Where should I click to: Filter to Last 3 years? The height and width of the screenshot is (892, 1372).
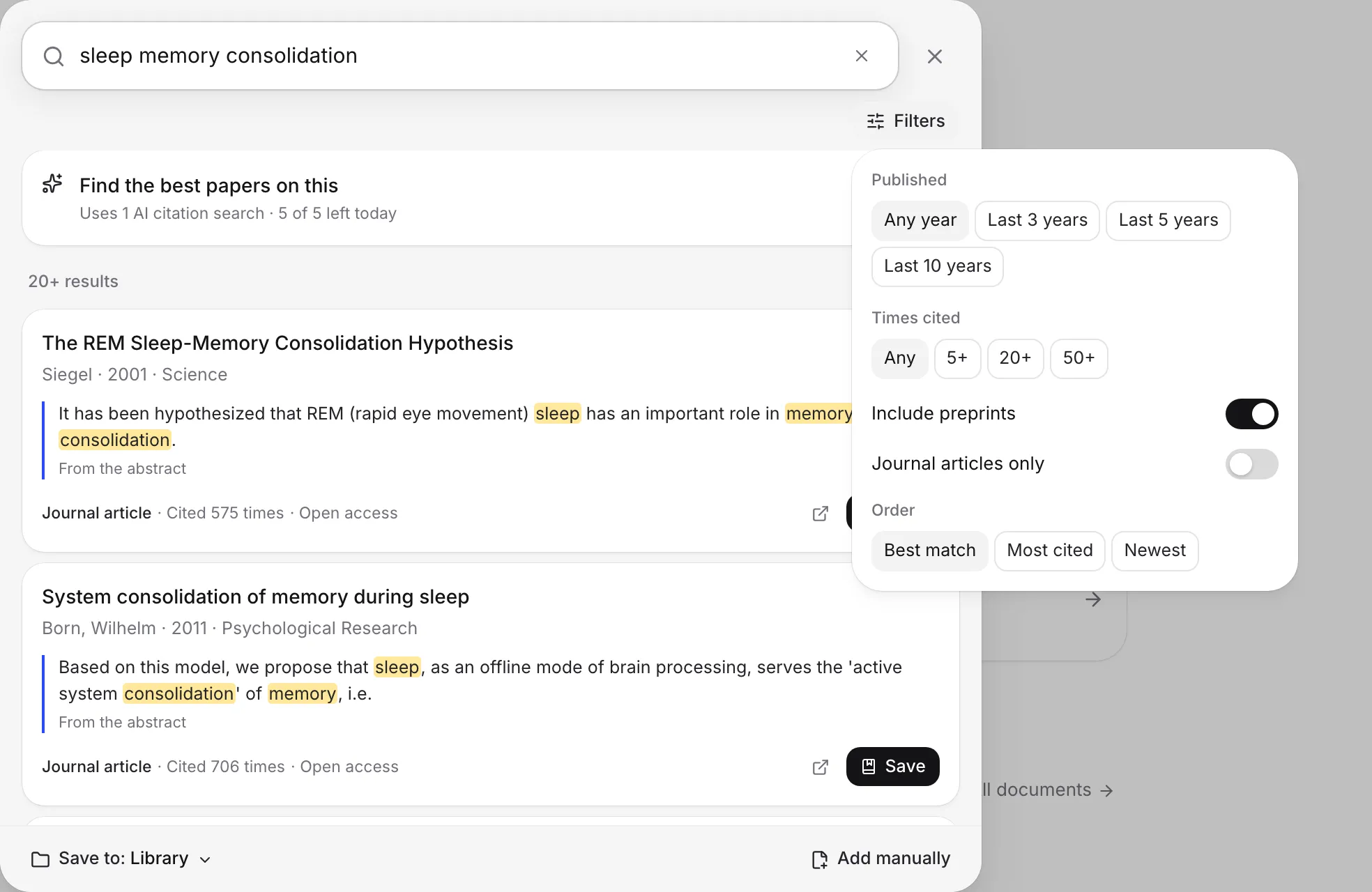(1037, 221)
